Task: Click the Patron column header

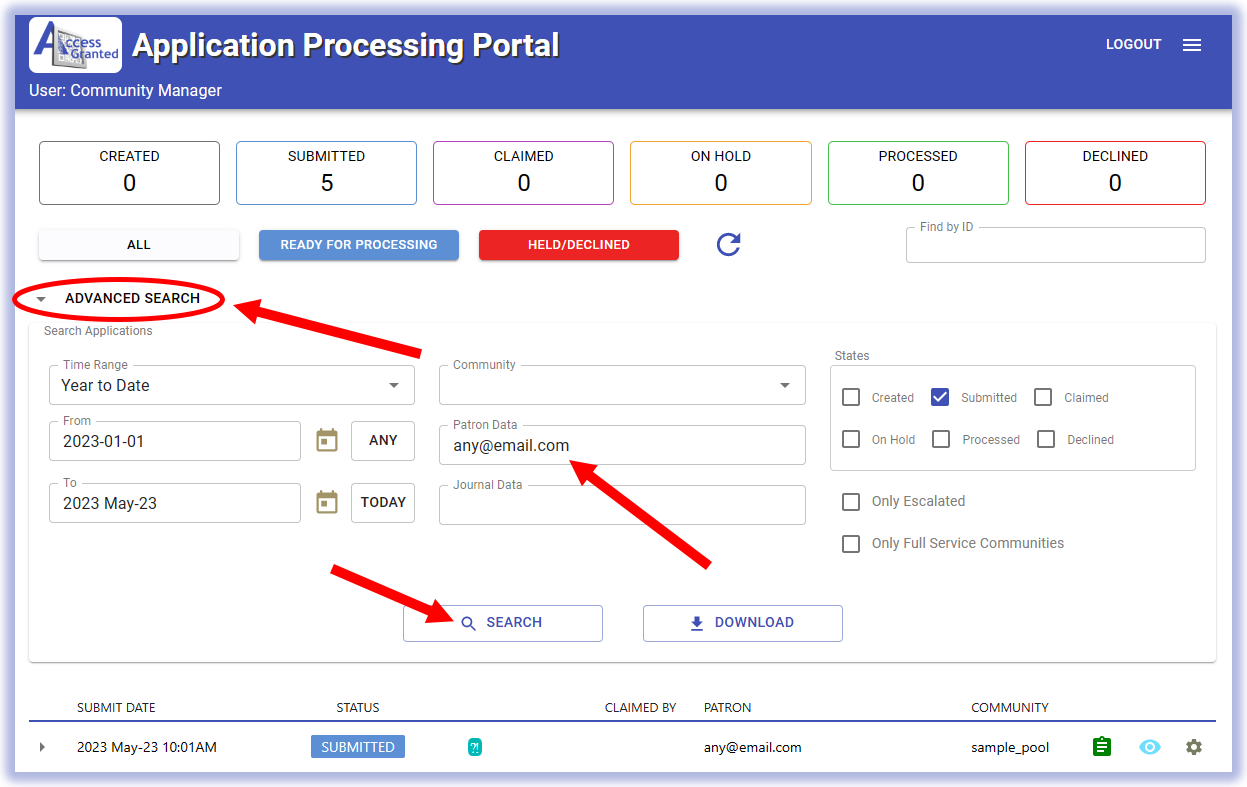Action: [x=728, y=707]
